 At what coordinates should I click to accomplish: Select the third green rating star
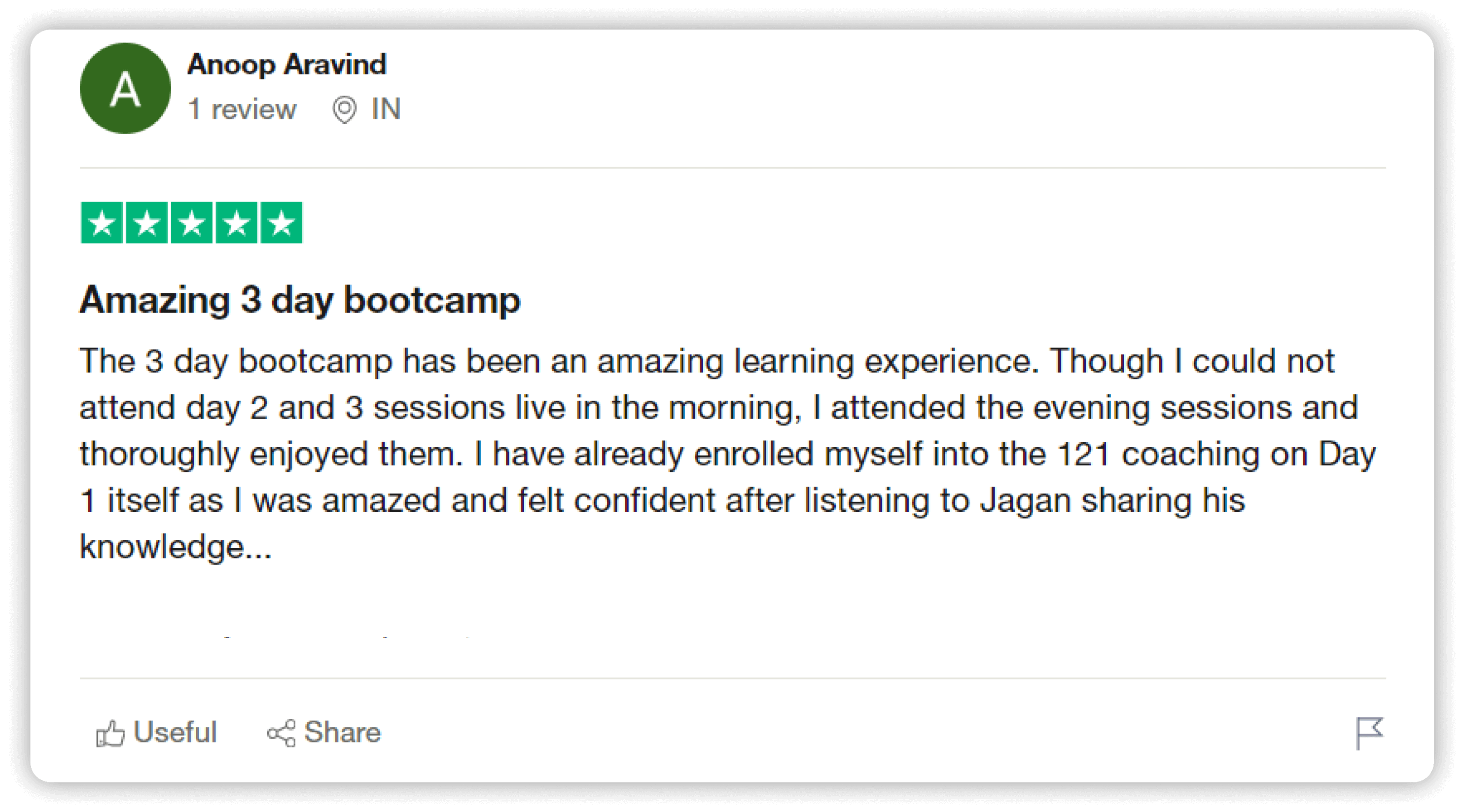pos(191,222)
